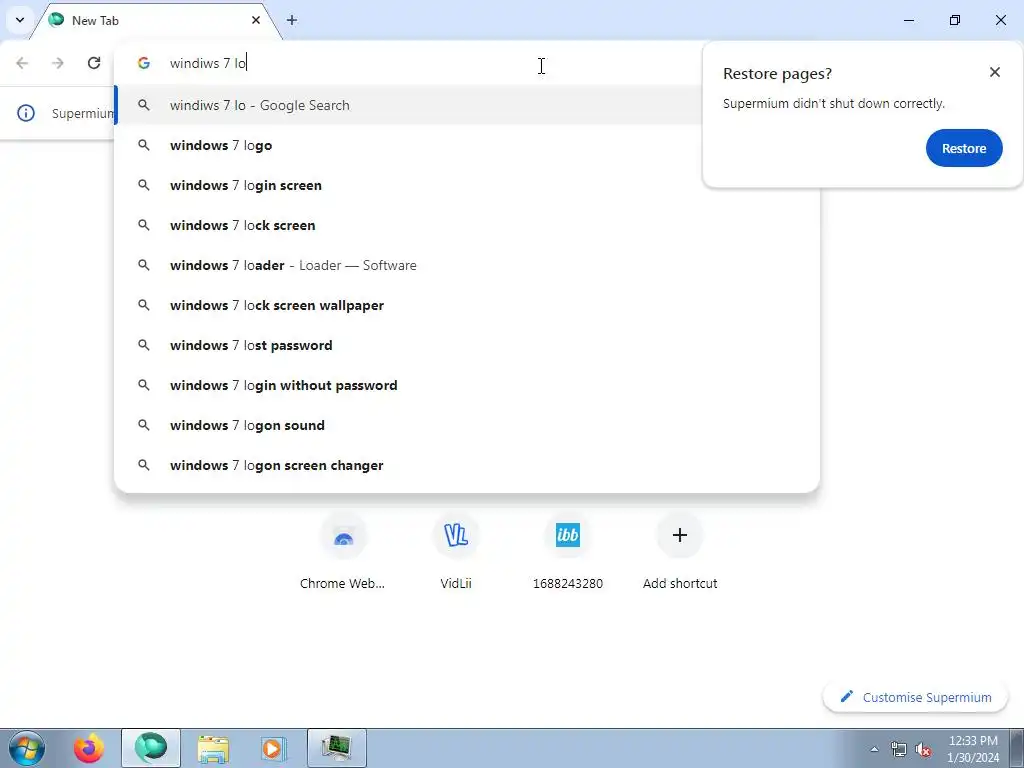The width and height of the screenshot is (1024, 768).
Task: Open a new tab with plus button
Action: coord(292,20)
